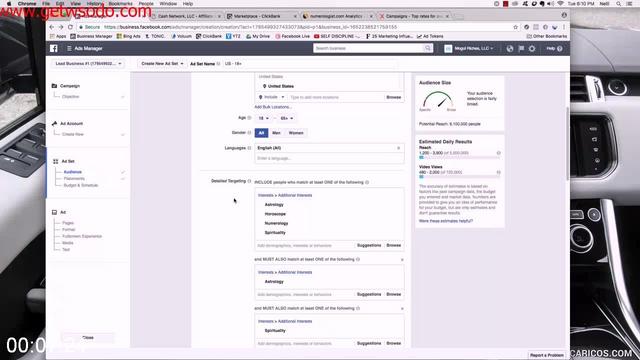Select Budget & Schedule in sidebar tree
640x360 pixels.
point(81,185)
